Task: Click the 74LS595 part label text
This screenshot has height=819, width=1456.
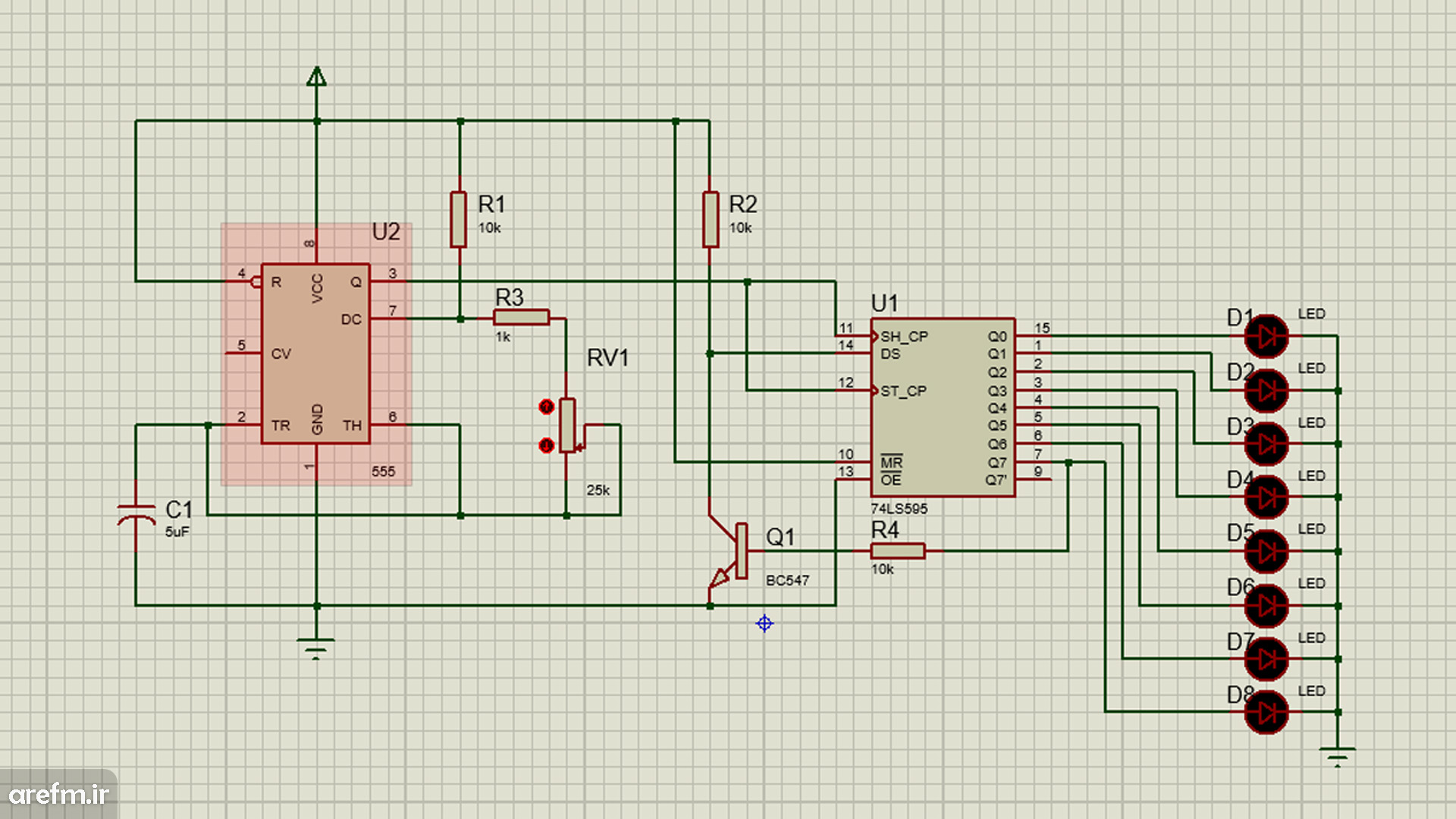Action: pos(899,509)
